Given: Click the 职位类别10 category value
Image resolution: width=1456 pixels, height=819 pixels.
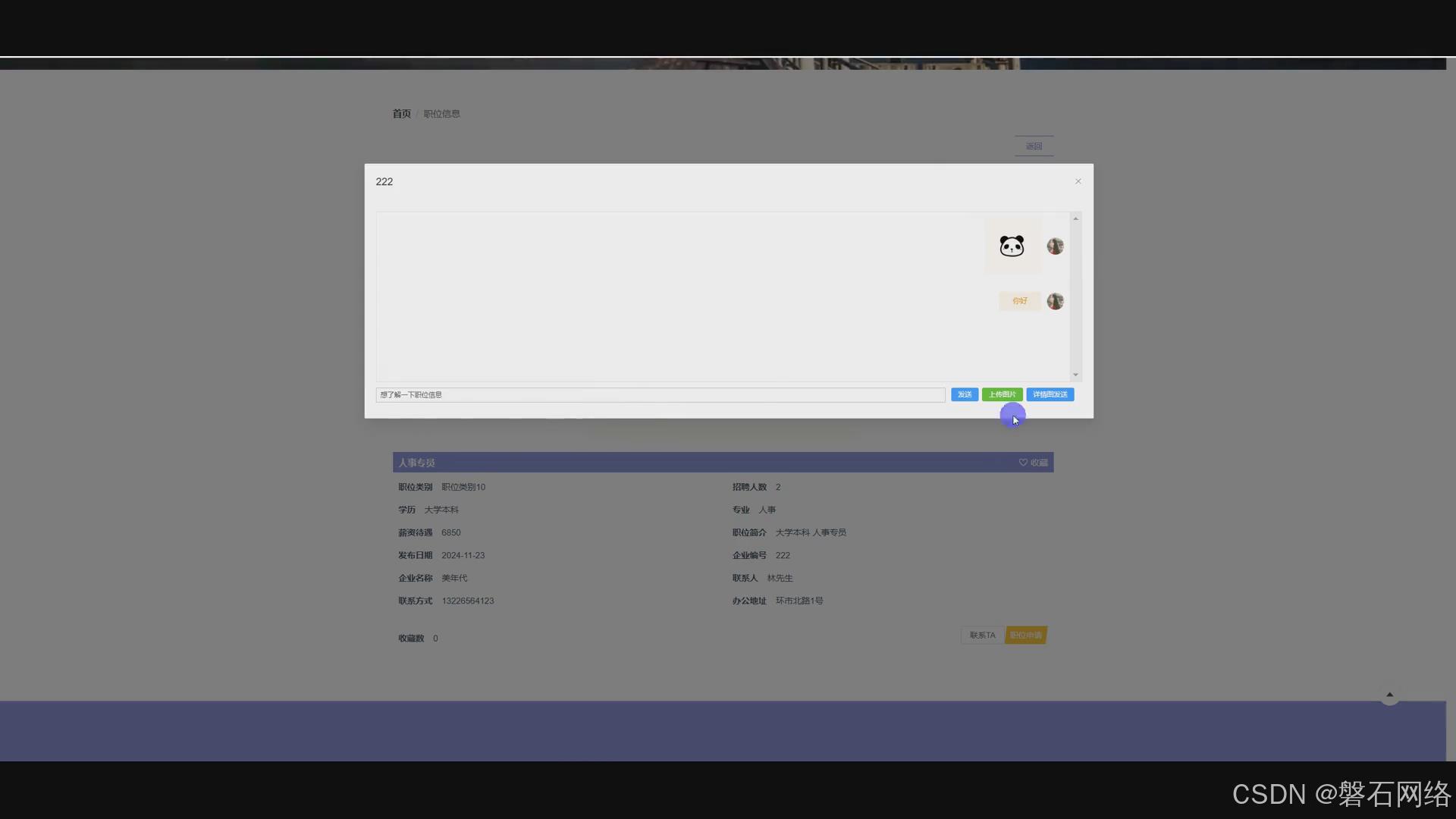Looking at the screenshot, I should tap(463, 487).
